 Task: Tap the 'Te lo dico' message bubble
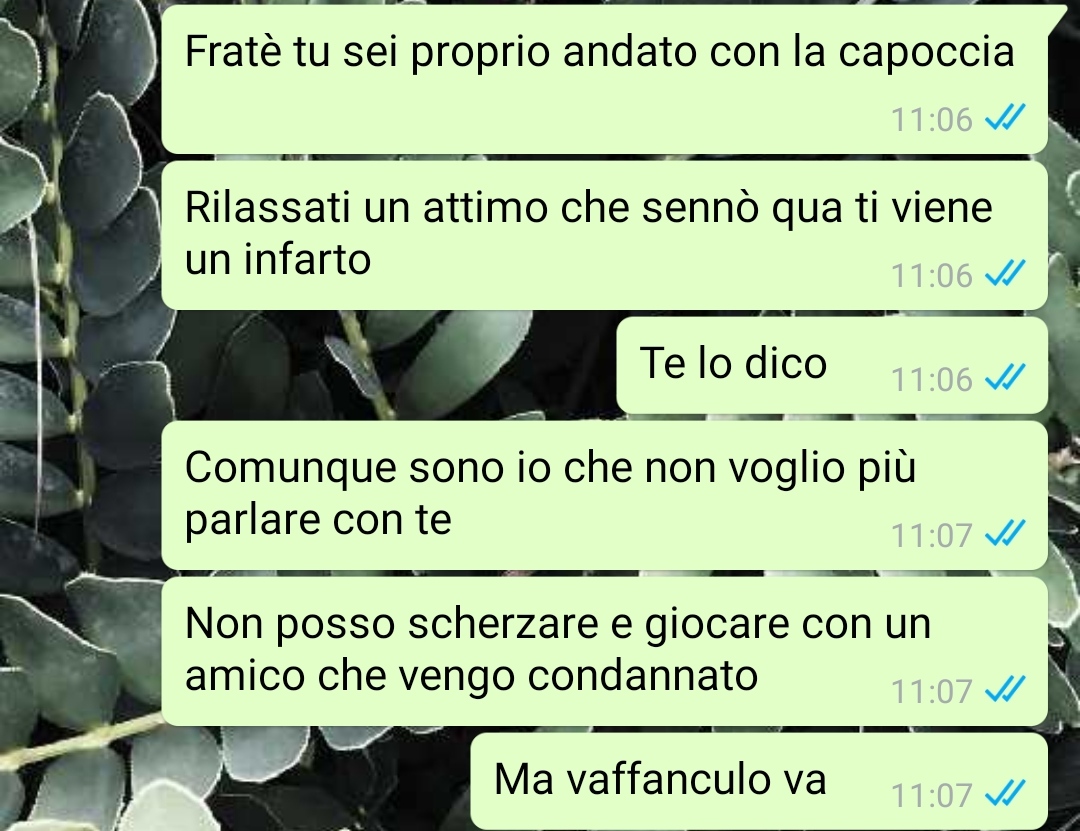coord(832,365)
